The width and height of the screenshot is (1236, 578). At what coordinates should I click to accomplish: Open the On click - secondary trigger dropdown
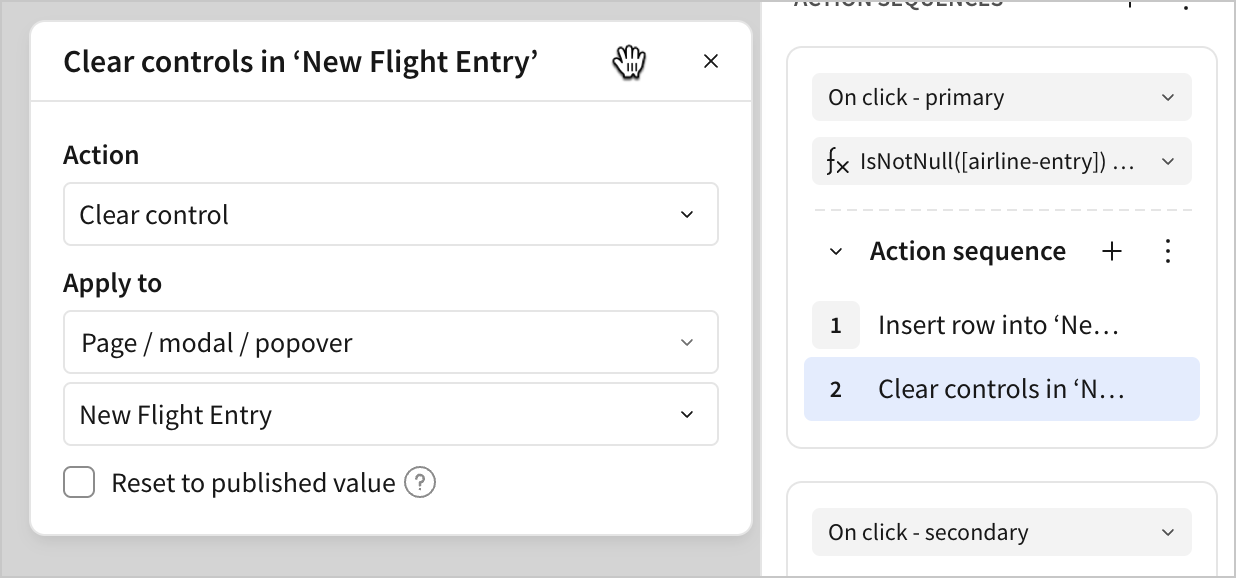(1001, 533)
